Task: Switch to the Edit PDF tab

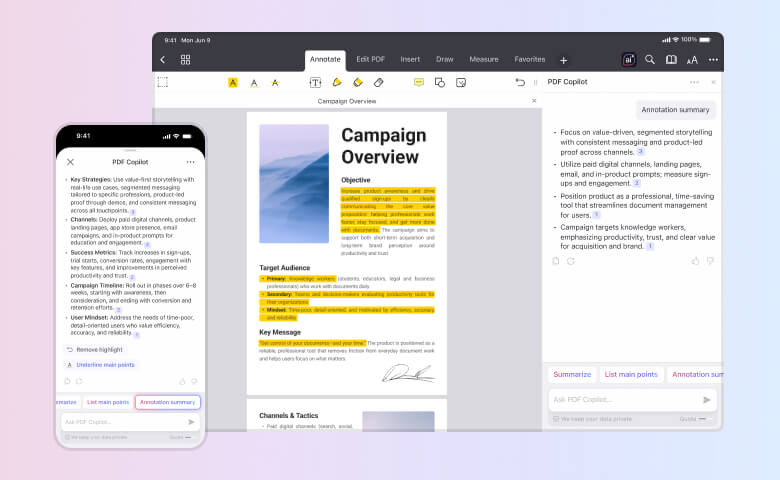Action: click(371, 59)
